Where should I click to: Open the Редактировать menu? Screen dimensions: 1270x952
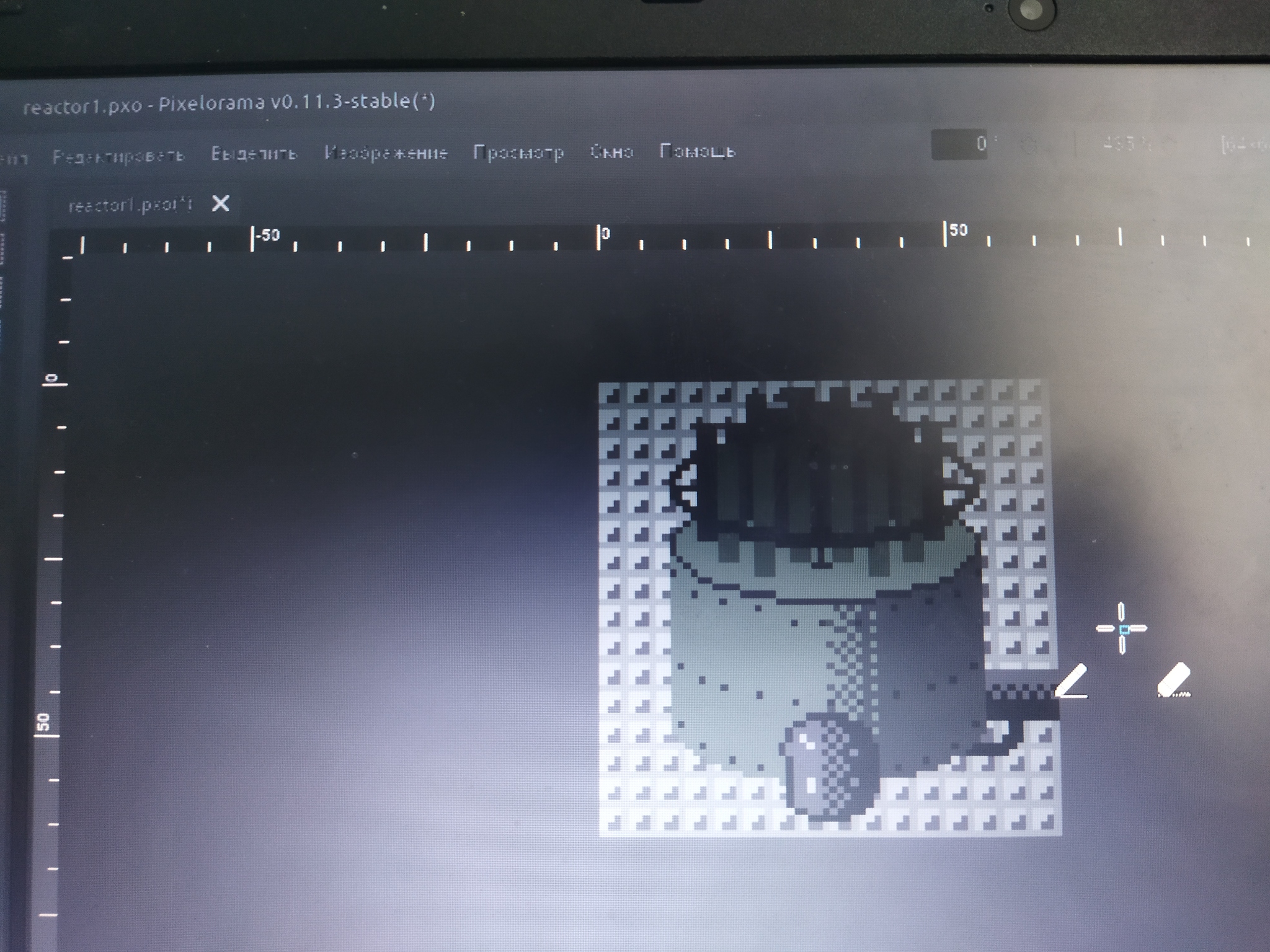tap(118, 156)
